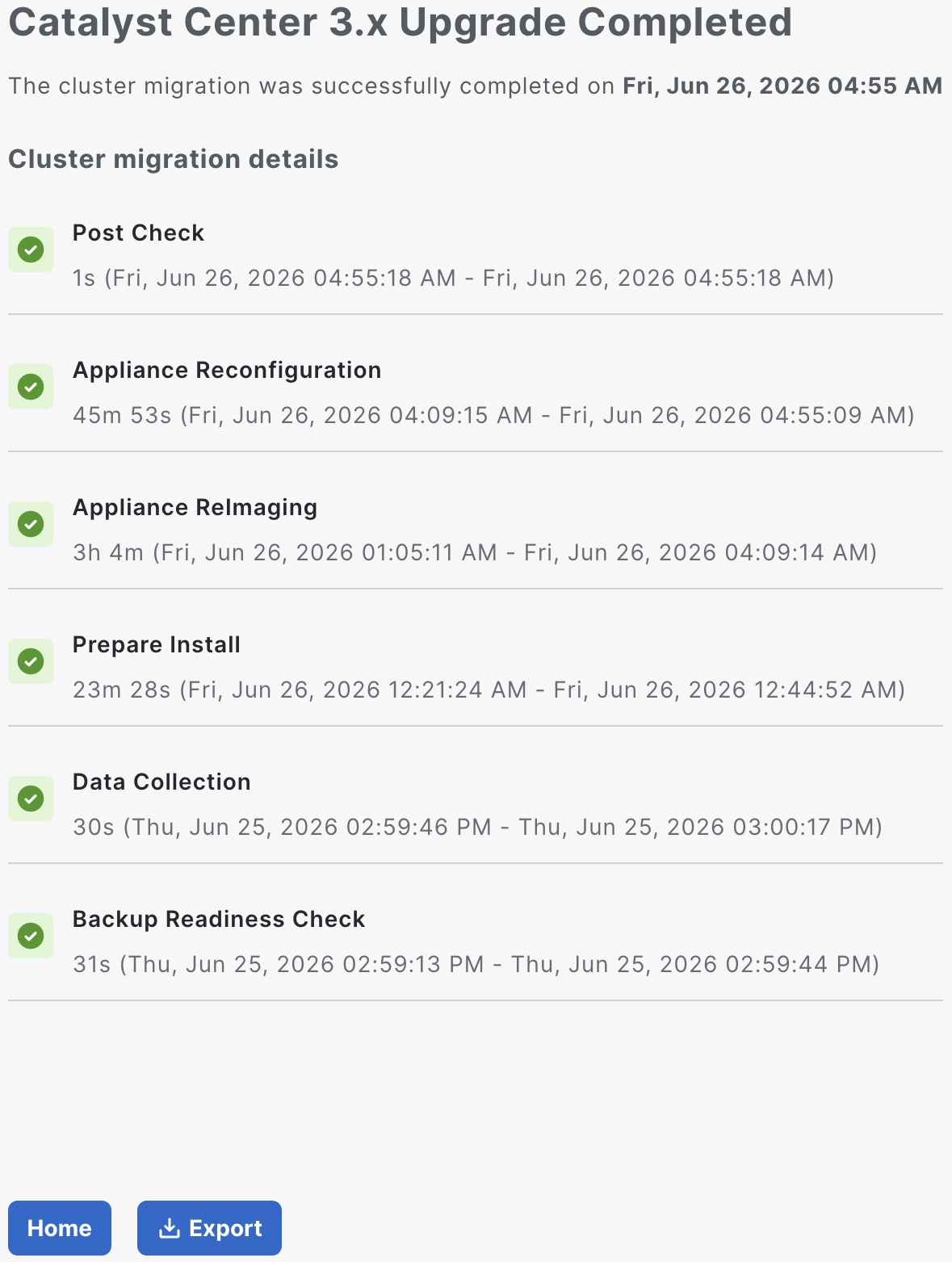The height and width of the screenshot is (1262, 952).
Task: Click the Appliance ReImaging green check icon
Action: (31, 524)
